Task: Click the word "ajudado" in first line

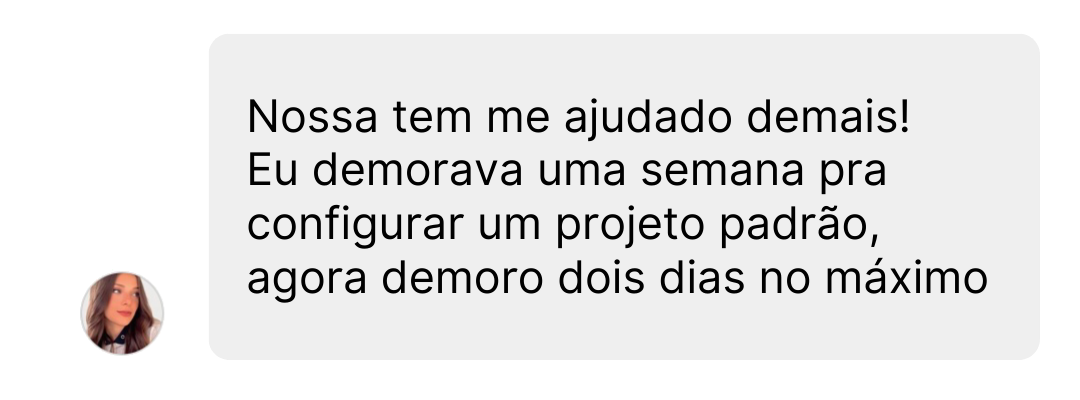Action: [647, 119]
